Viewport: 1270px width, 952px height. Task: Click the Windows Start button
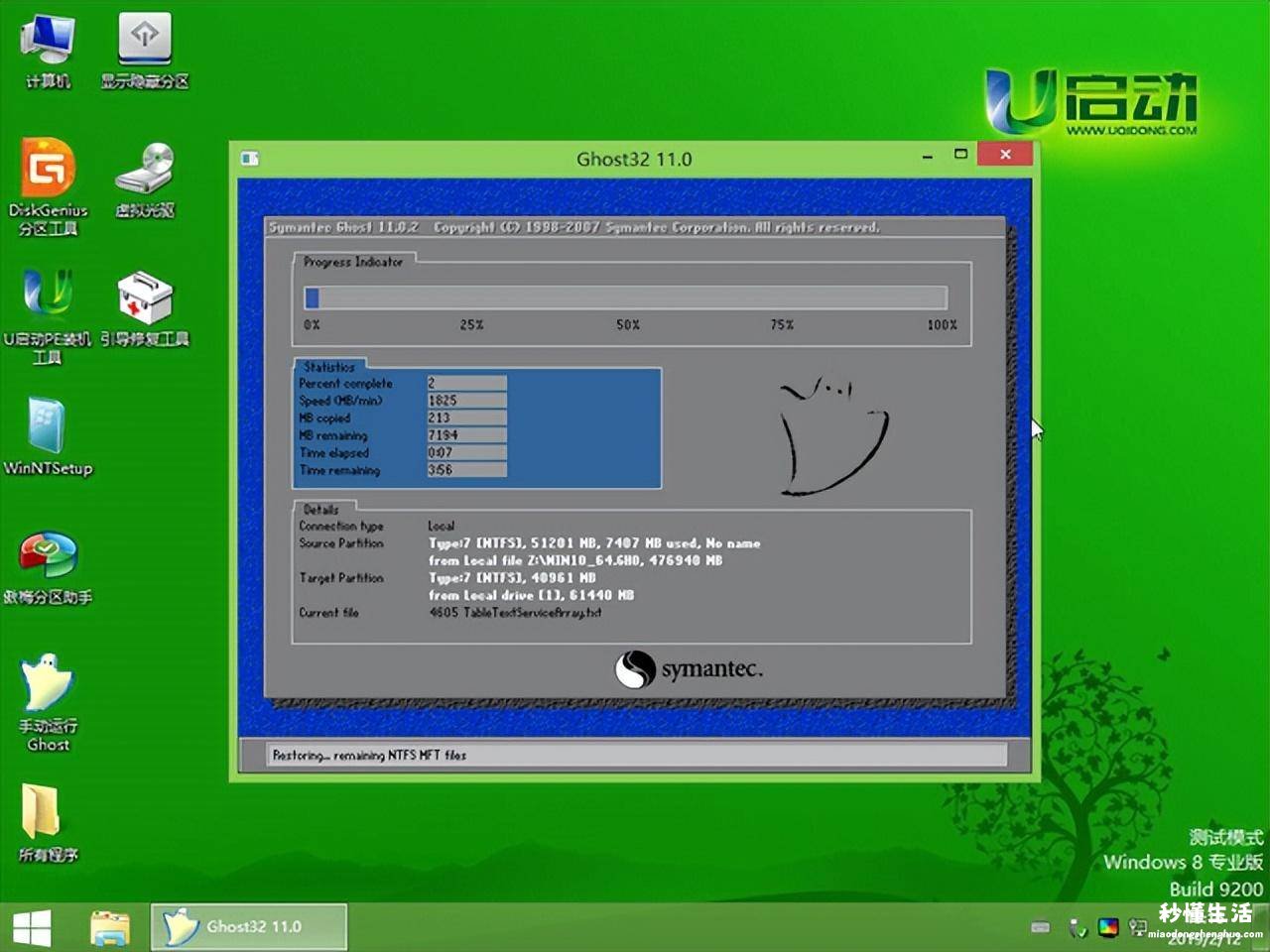pyautogui.click(x=32, y=928)
